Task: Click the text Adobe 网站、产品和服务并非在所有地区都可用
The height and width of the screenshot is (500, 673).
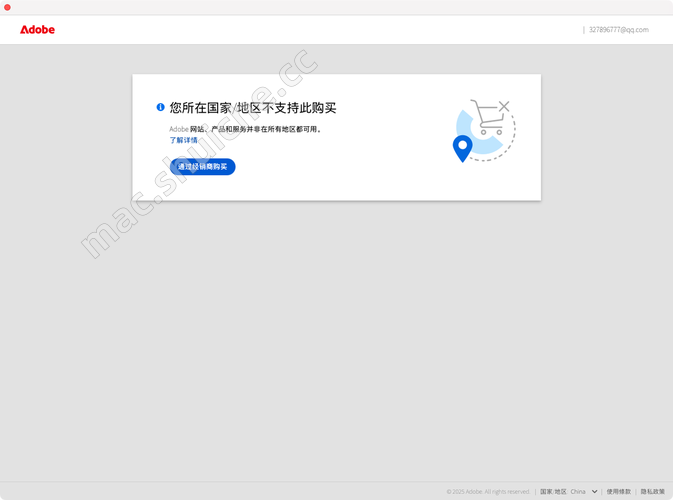Action: [x=245, y=129]
